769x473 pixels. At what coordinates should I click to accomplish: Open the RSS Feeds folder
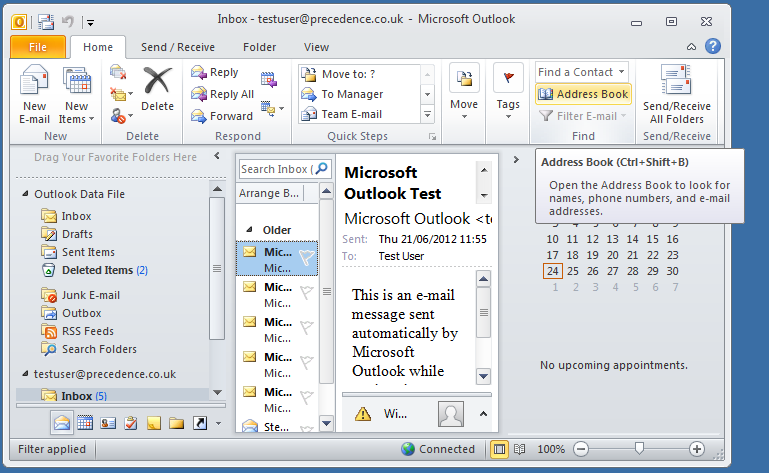[x=77, y=332]
